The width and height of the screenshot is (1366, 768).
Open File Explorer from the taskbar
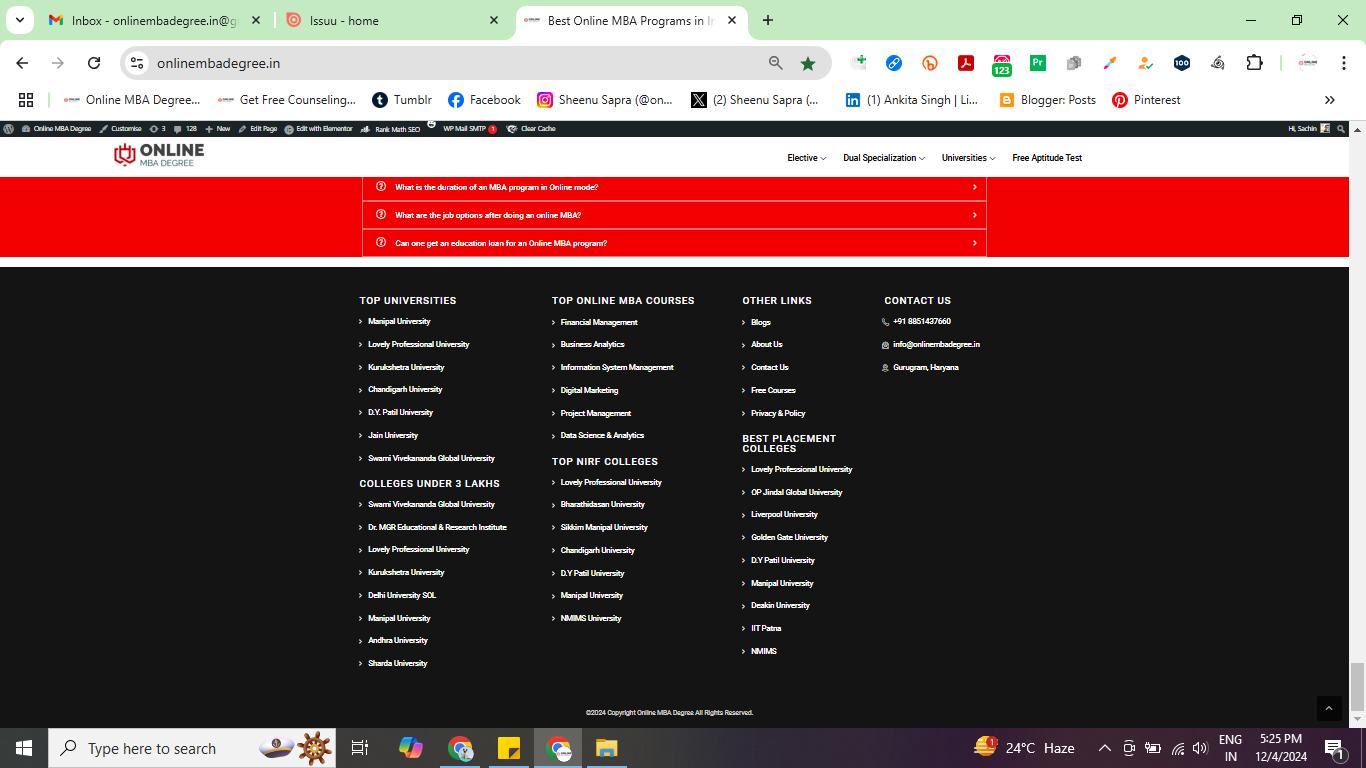click(607, 748)
